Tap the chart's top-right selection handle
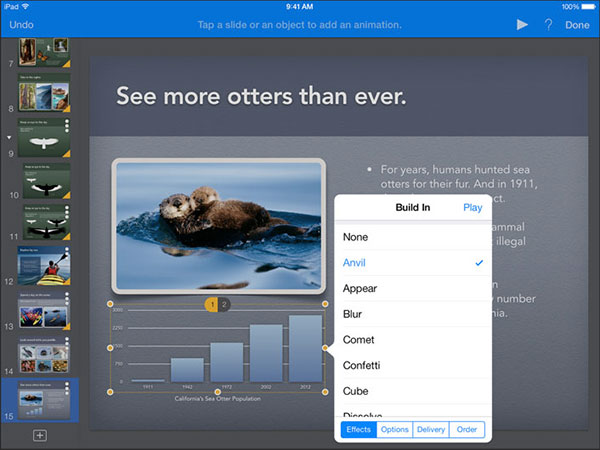The width and height of the screenshot is (600, 450). 325,304
